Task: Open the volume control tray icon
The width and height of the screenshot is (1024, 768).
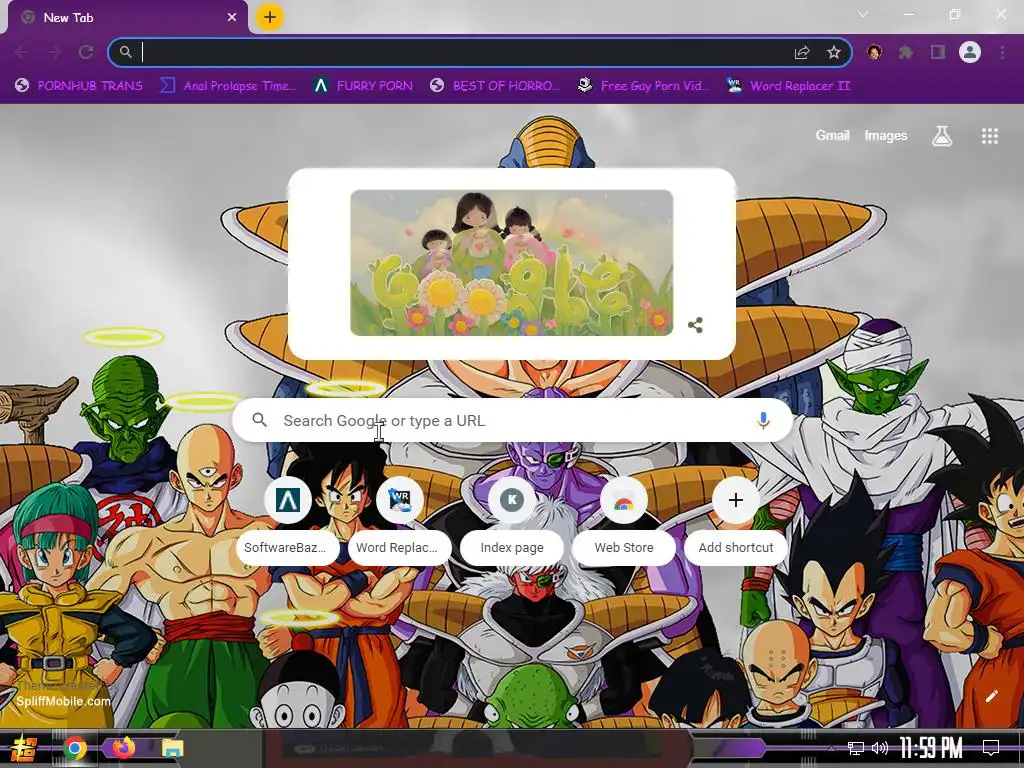Action: pos(880,748)
